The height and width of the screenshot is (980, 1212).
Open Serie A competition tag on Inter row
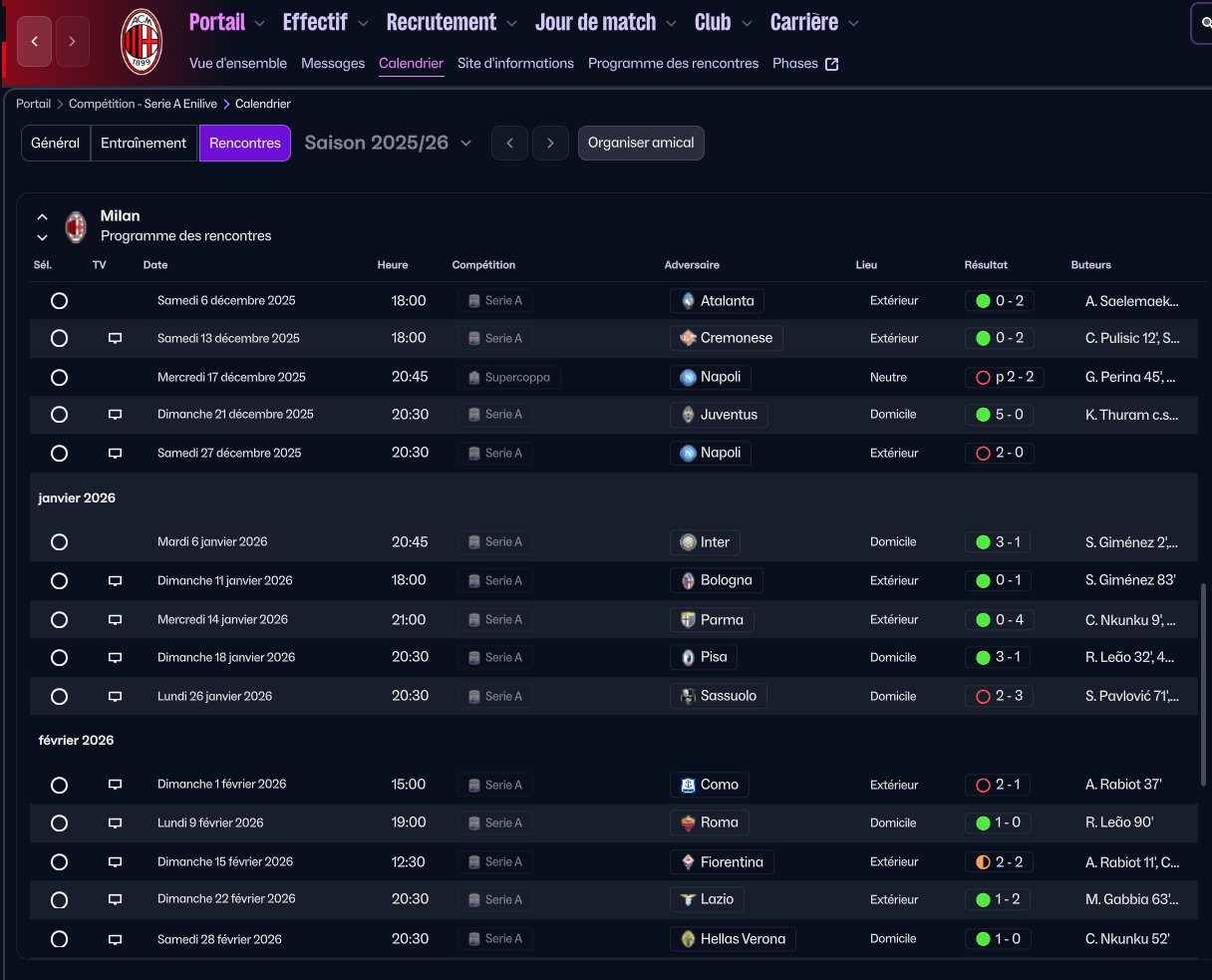(494, 542)
